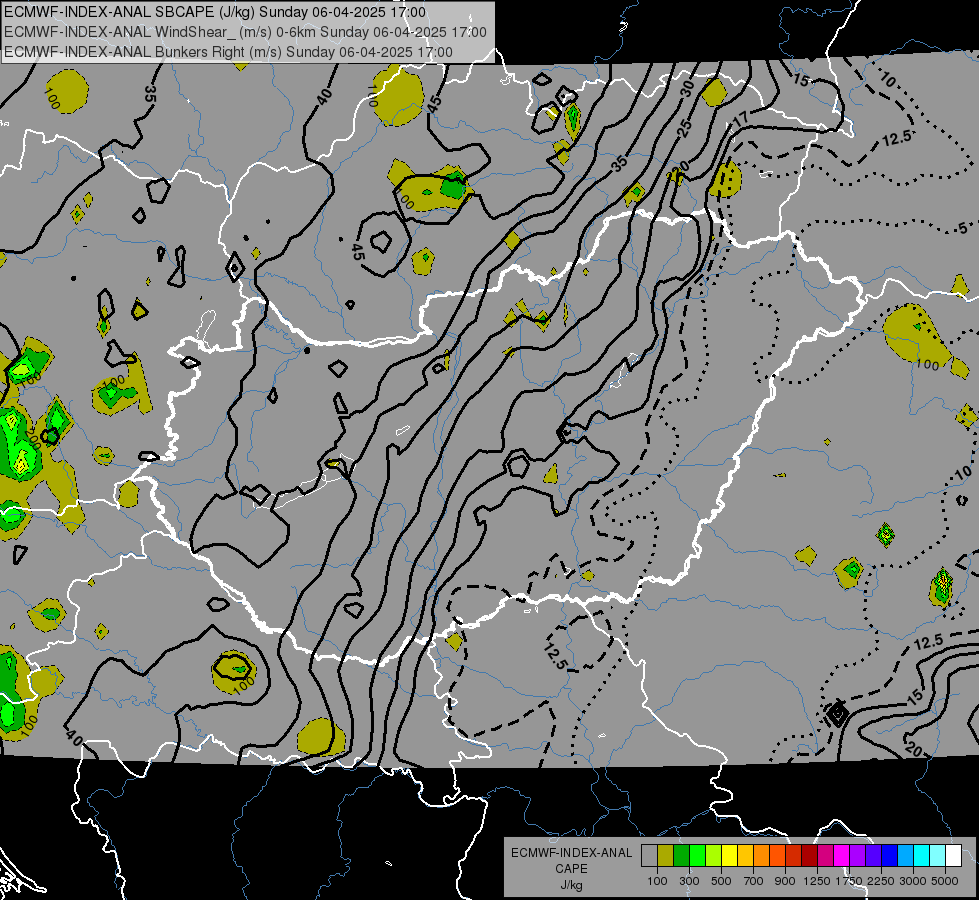Viewport: 979px width, 900px height.
Task: Select the olive legend swatch after 100
Action: point(665,855)
